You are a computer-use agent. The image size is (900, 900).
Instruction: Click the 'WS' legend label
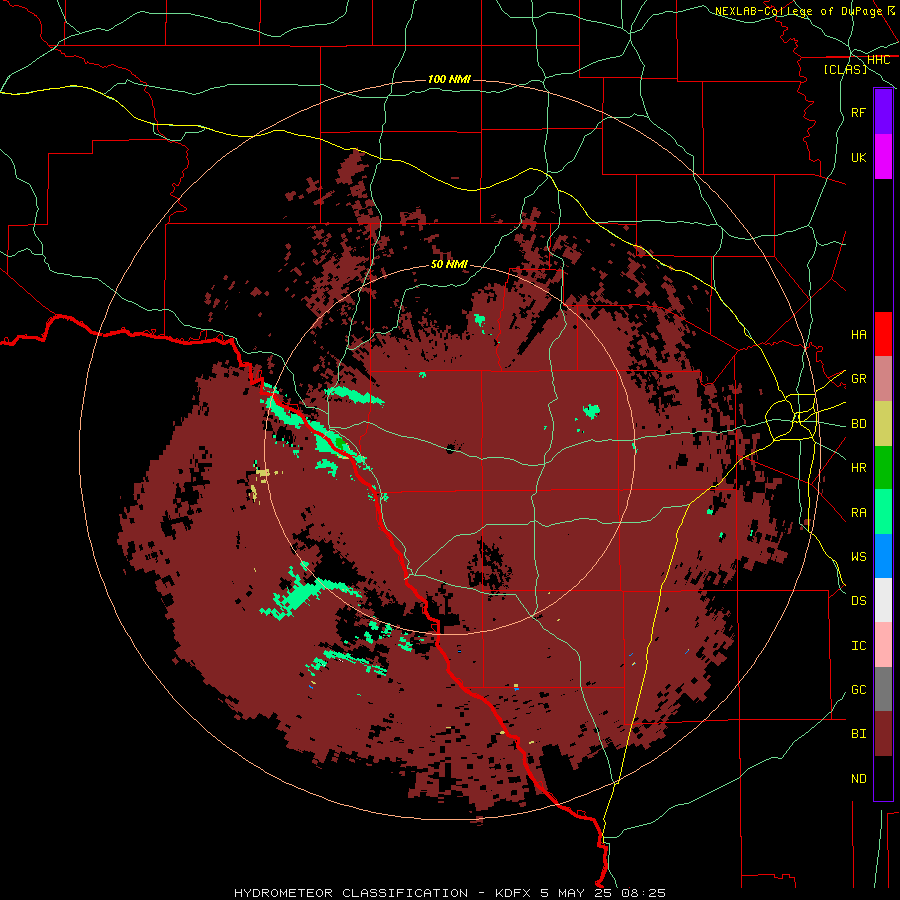pos(858,557)
